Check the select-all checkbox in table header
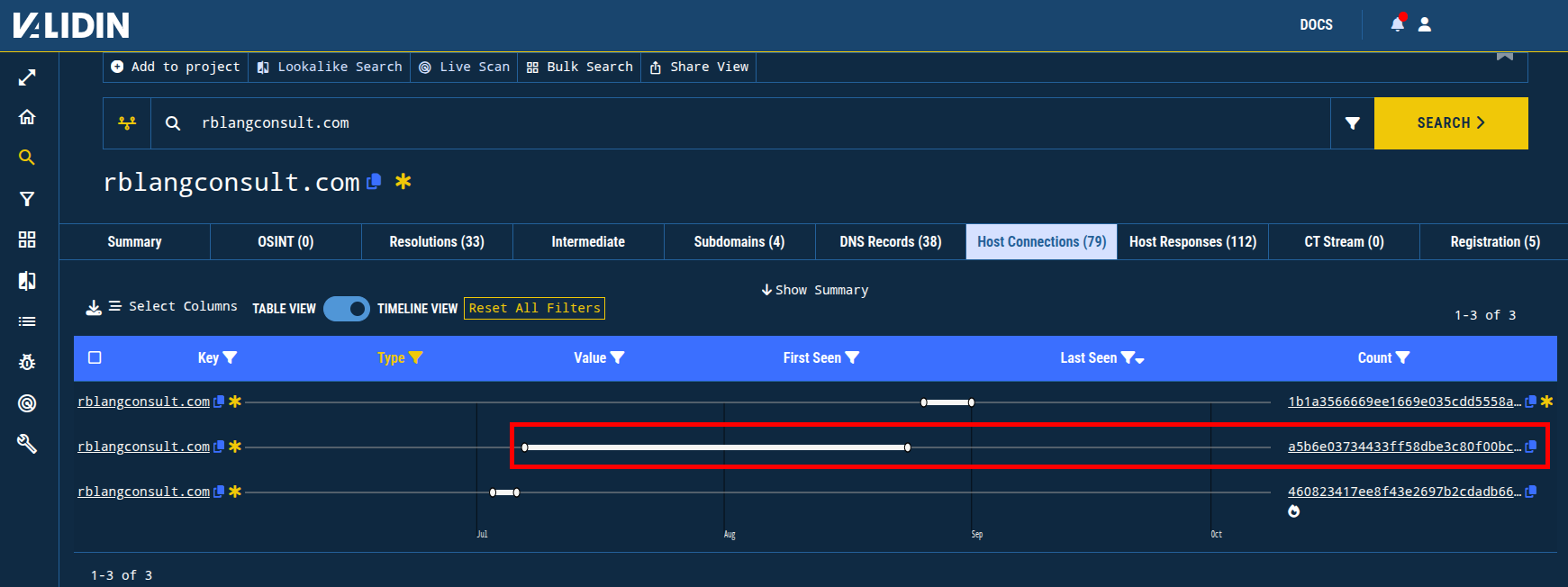 coord(95,357)
